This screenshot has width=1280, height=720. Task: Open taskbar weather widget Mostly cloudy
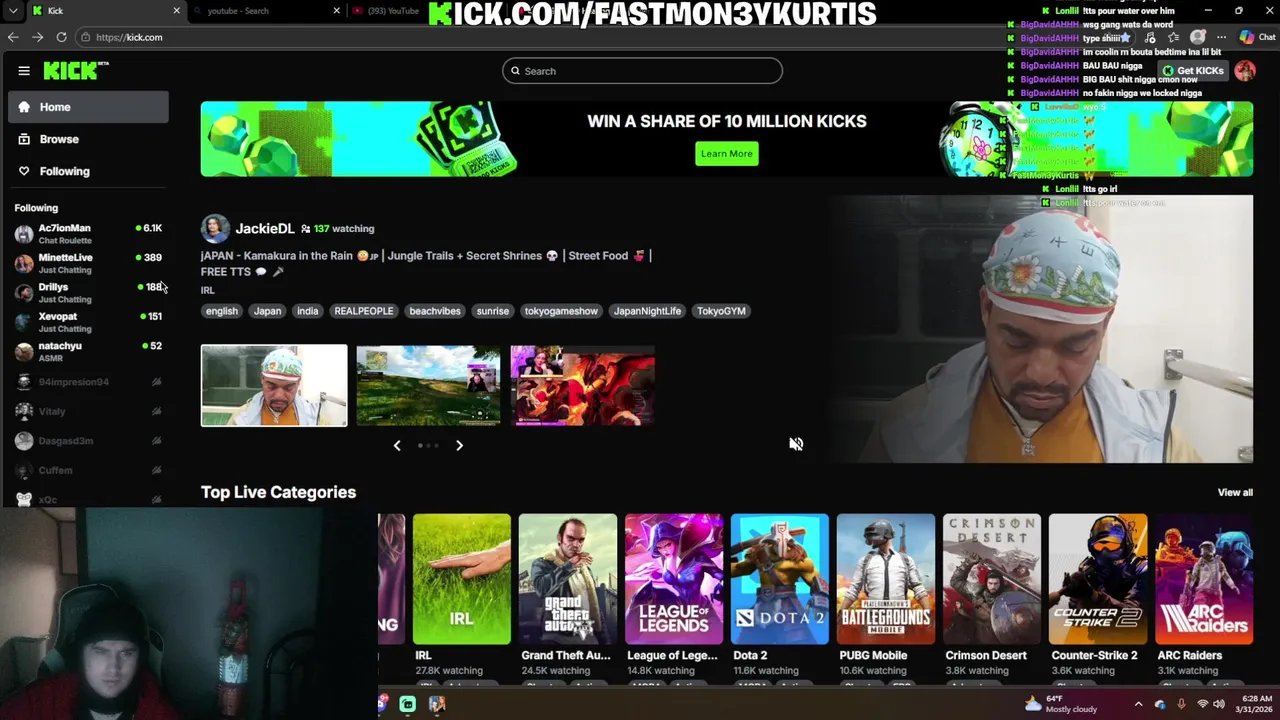[x=1062, y=704]
